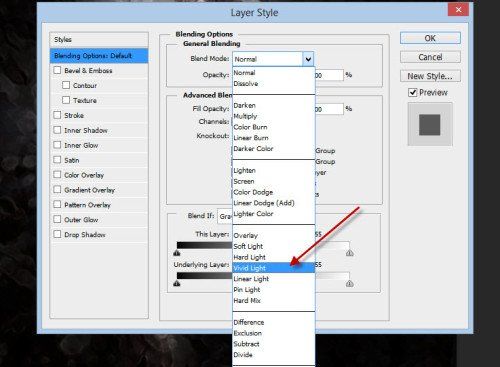Uncheck the Preview checkbox
The height and width of the screenshot is (367, 500).
[x=413, y=92]
